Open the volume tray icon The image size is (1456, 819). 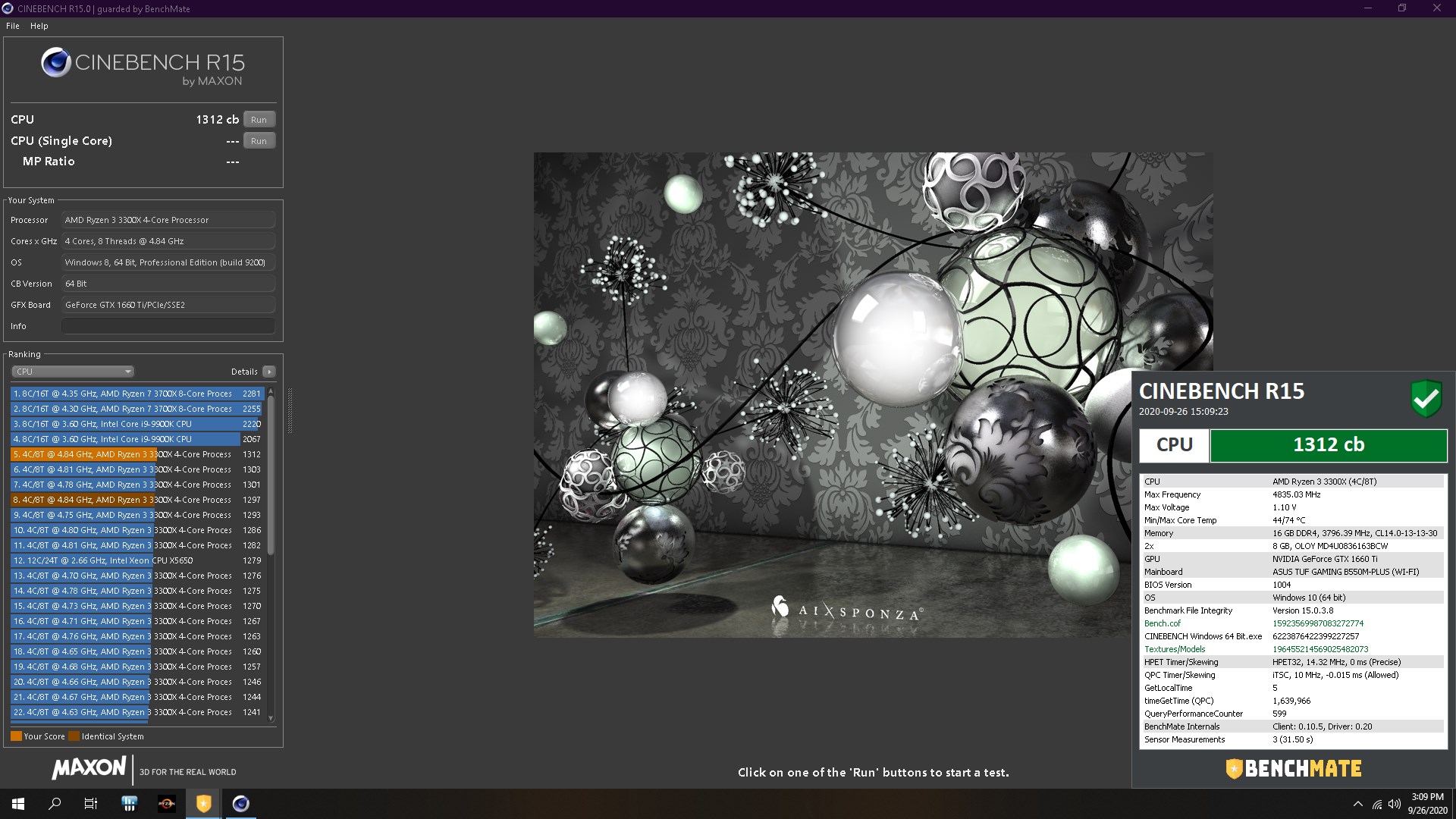1395,805
